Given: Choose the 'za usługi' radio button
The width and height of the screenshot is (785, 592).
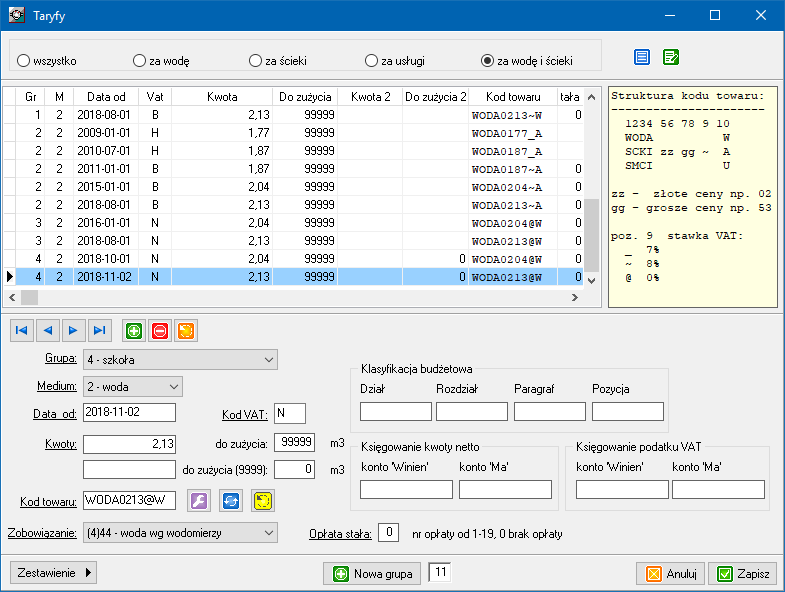Looking at the screenshot, I should point(371,61).
